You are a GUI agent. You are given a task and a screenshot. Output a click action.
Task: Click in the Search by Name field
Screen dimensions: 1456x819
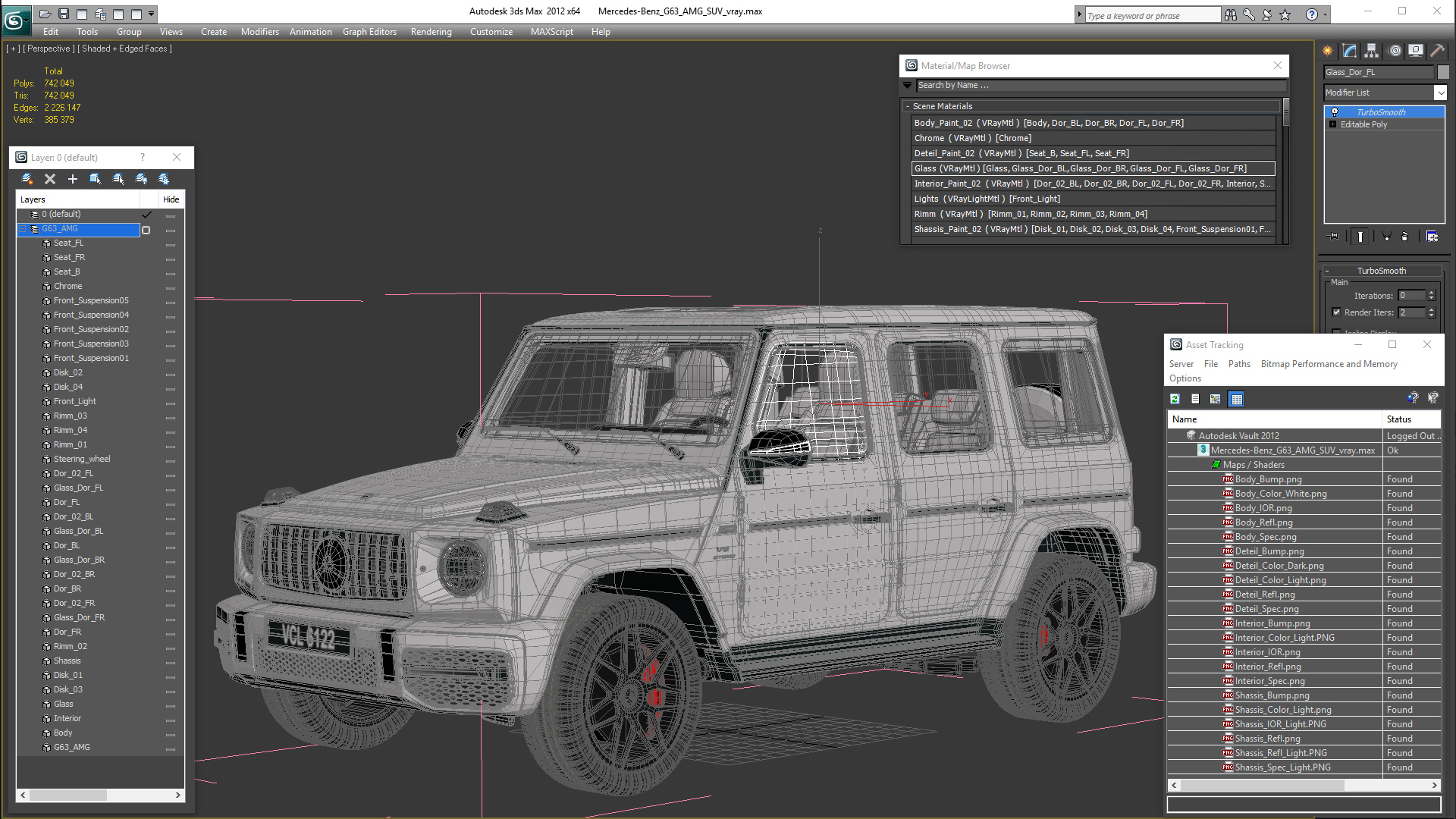tap(1100, 86)
